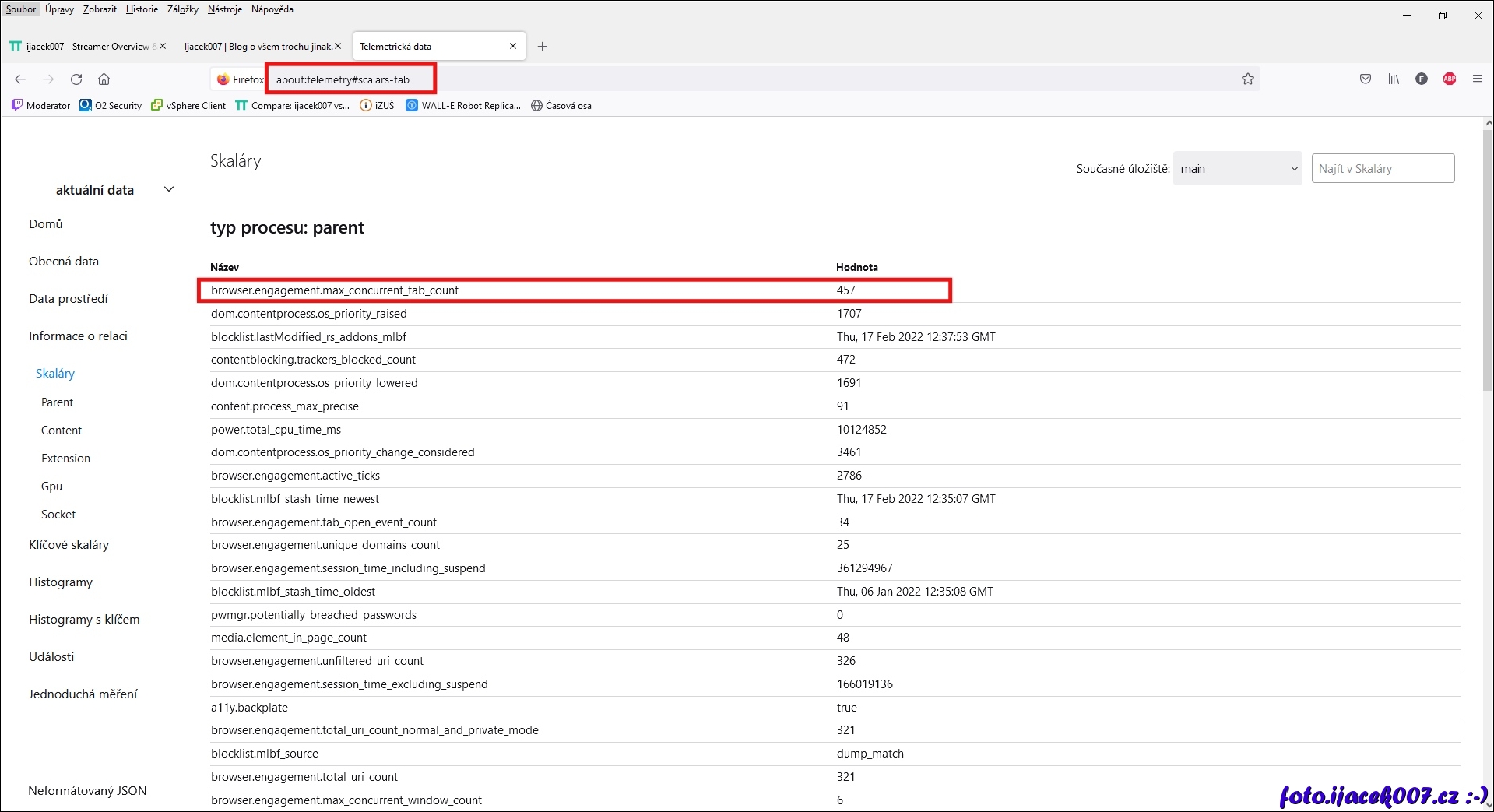Open the Firefox hamburger menu
The image size is (1494, 812).
point(1478,79)
